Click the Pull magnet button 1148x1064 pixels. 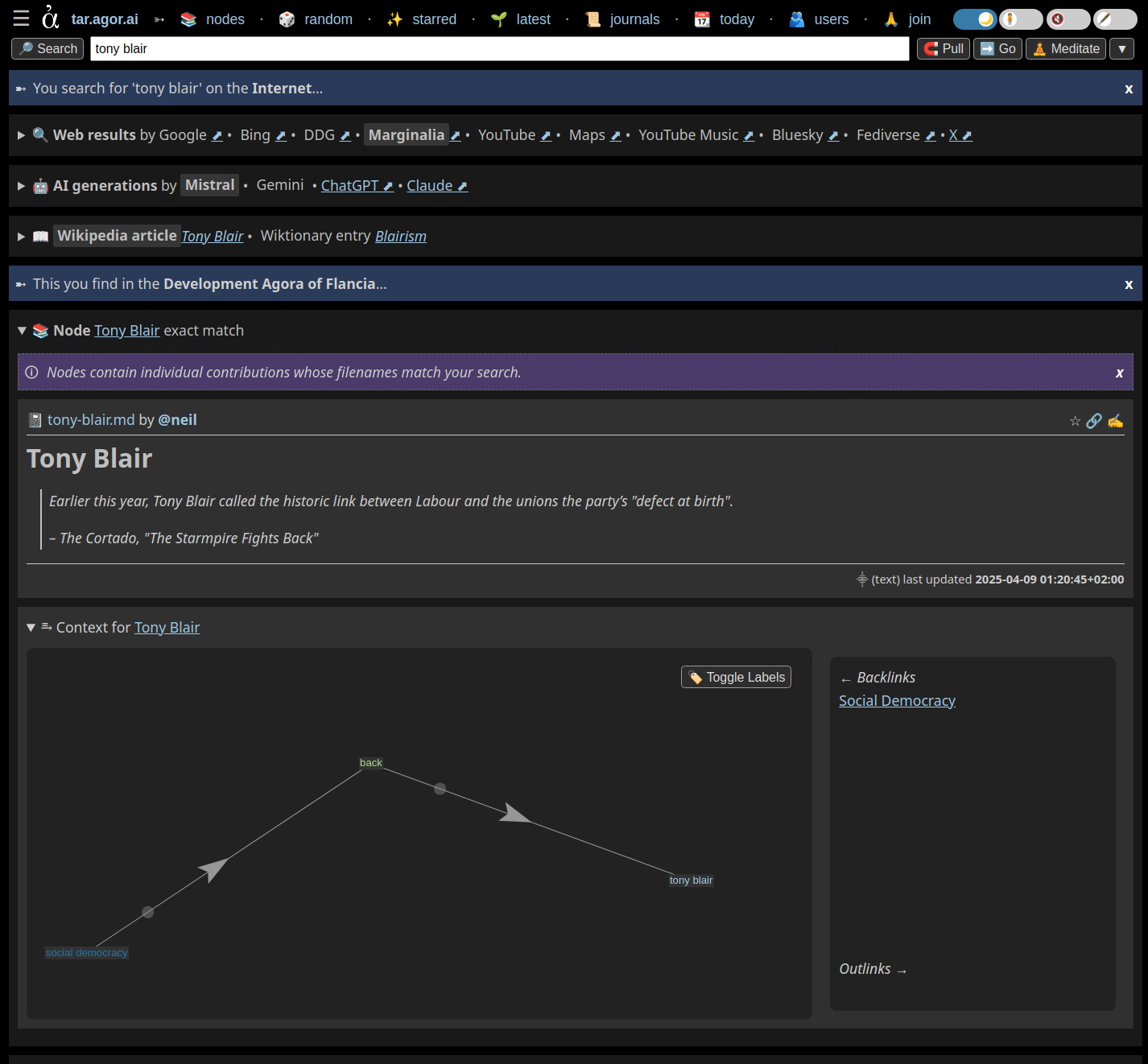click(x=943, y=48)
